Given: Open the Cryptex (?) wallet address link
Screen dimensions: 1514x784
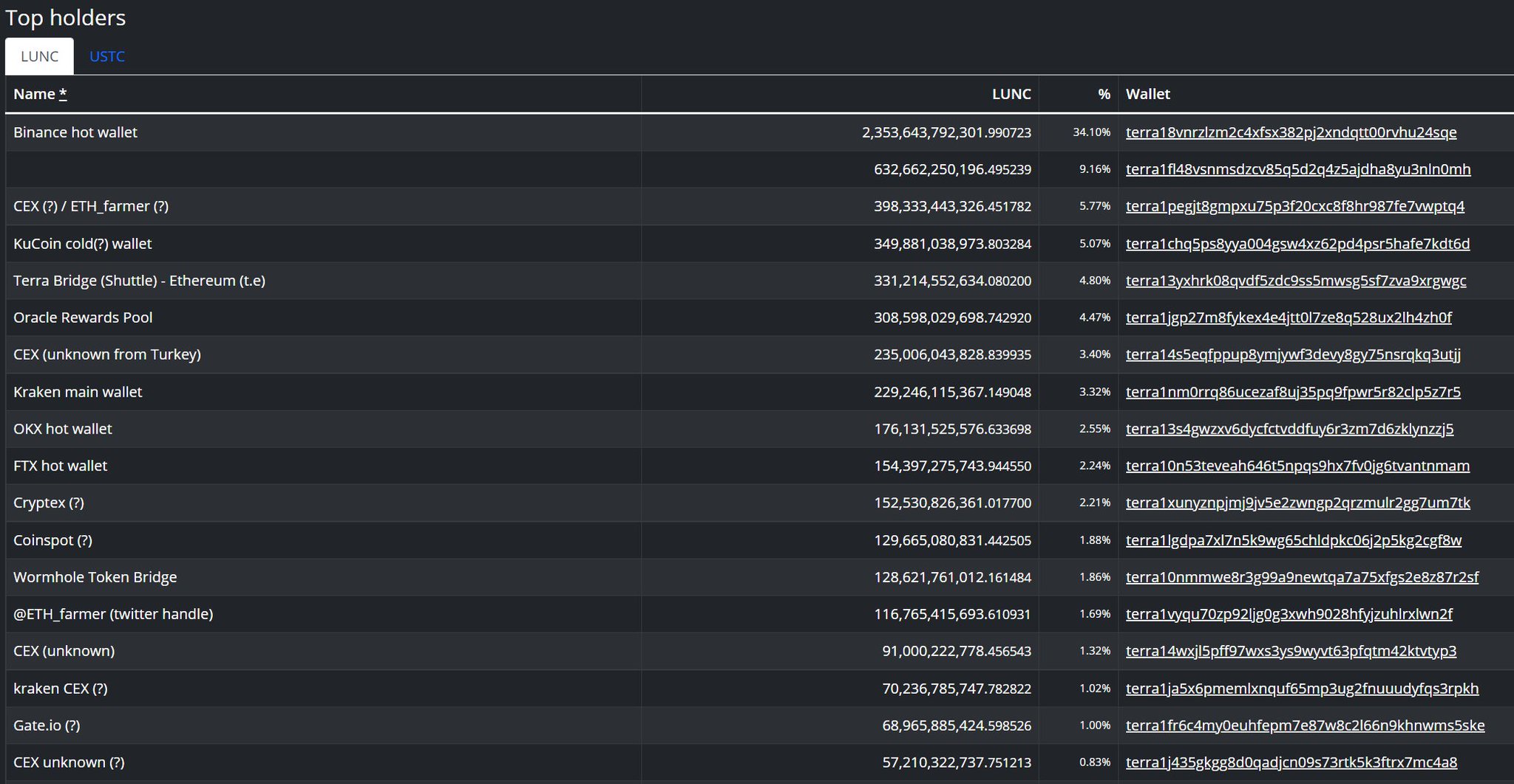Looking at the screenshot, I should tap(1298, 502).
